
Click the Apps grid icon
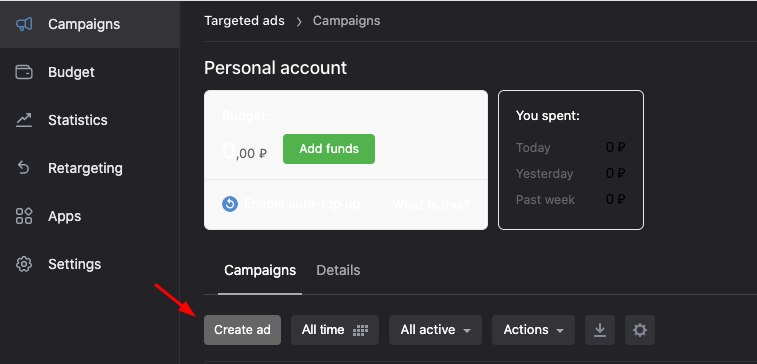[x=24, y=216]
